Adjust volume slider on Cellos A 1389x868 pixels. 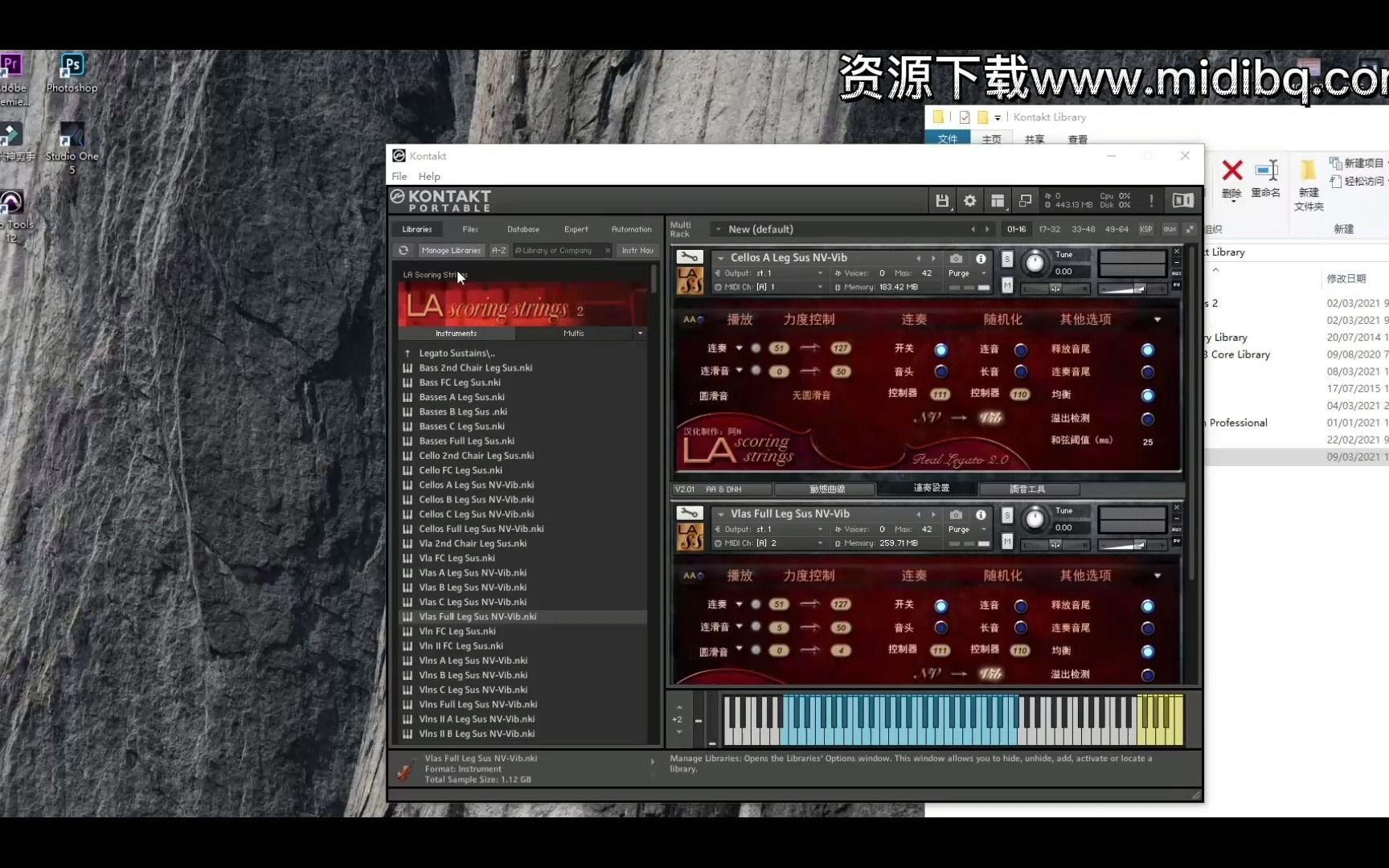[x=1132, y=289]
